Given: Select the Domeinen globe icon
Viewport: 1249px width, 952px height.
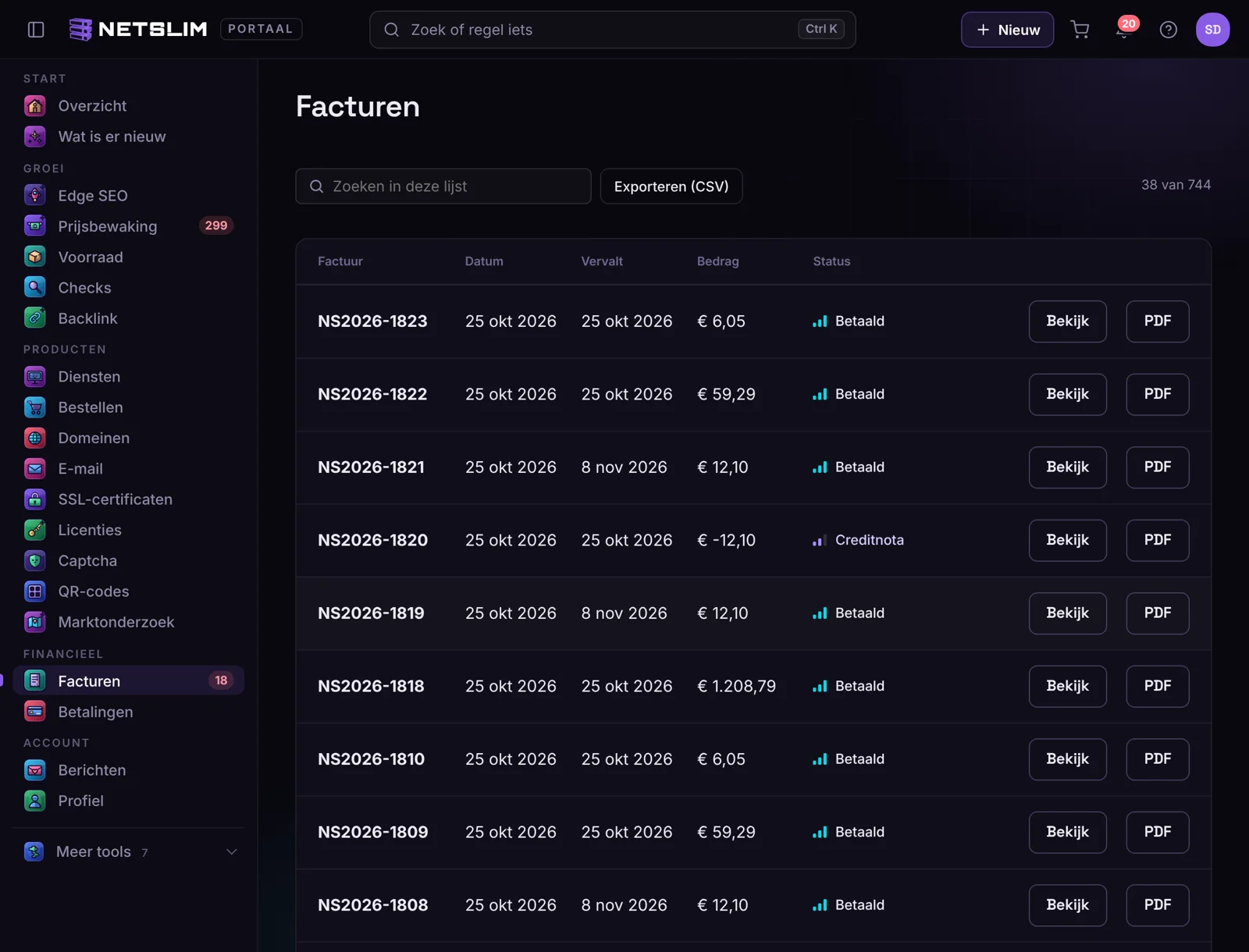Looking at the screenshot, I should click(x=35, y=439).
